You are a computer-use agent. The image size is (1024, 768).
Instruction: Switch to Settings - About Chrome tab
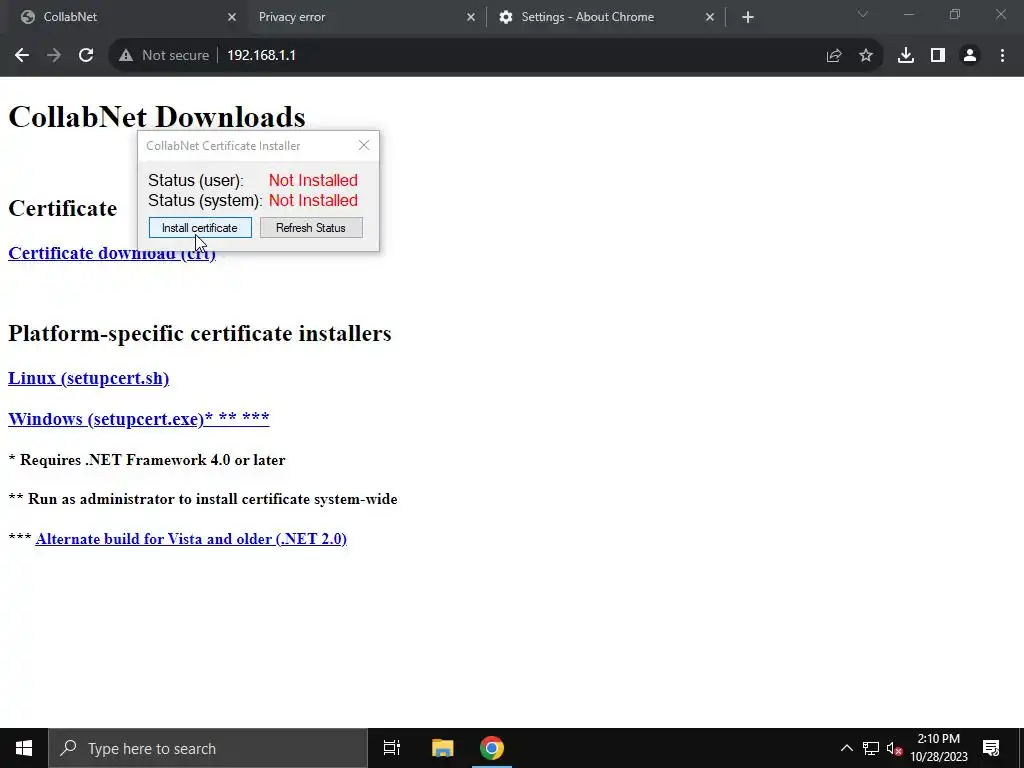[606, 17]
